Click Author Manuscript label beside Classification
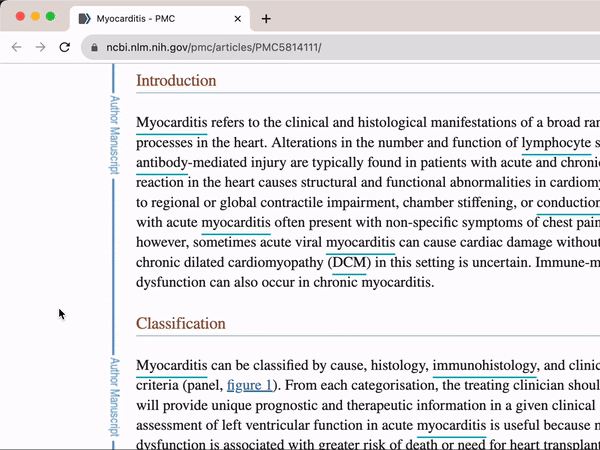 [x=115, y=397]
